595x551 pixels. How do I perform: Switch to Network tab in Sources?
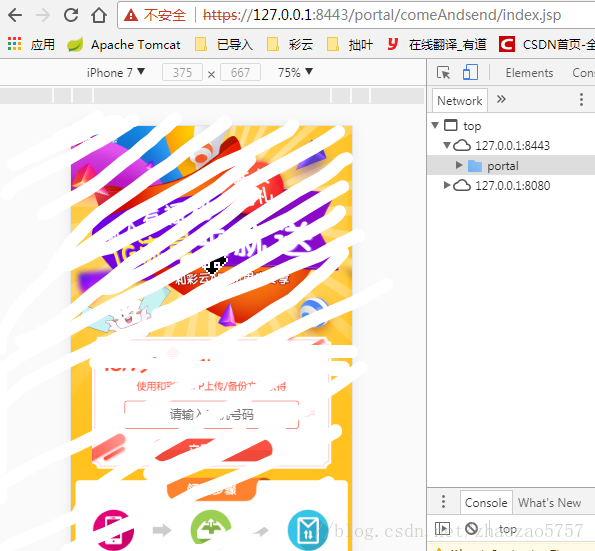click(460, 101)
